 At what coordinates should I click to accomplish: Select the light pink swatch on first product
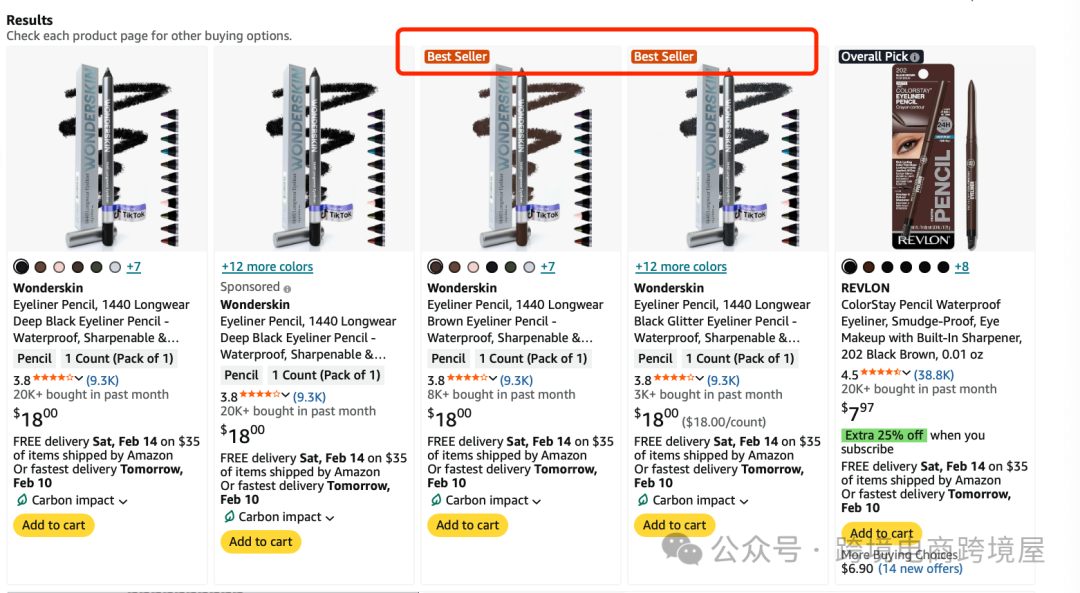(59, 267)
